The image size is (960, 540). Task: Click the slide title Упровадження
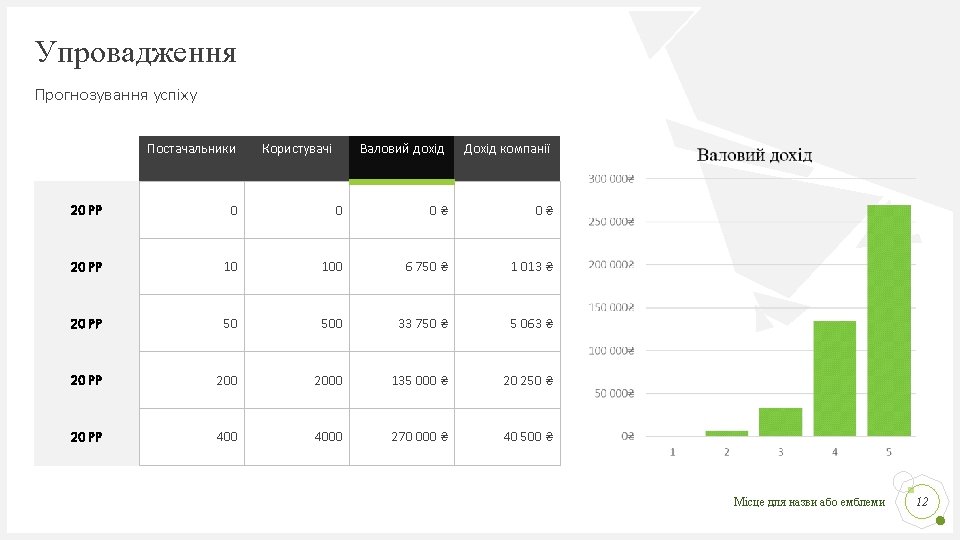click(135, 53)
